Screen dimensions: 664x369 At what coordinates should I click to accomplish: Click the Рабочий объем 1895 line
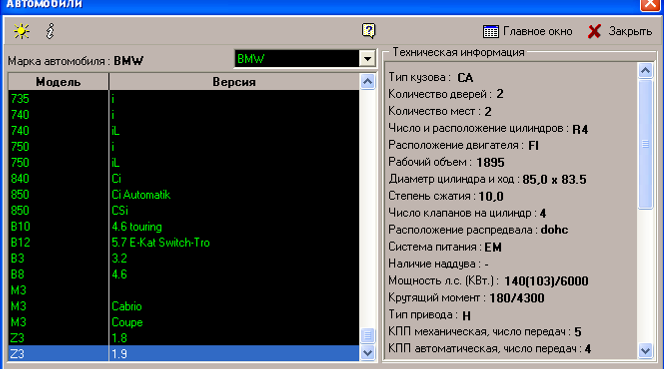click(446, 162)
